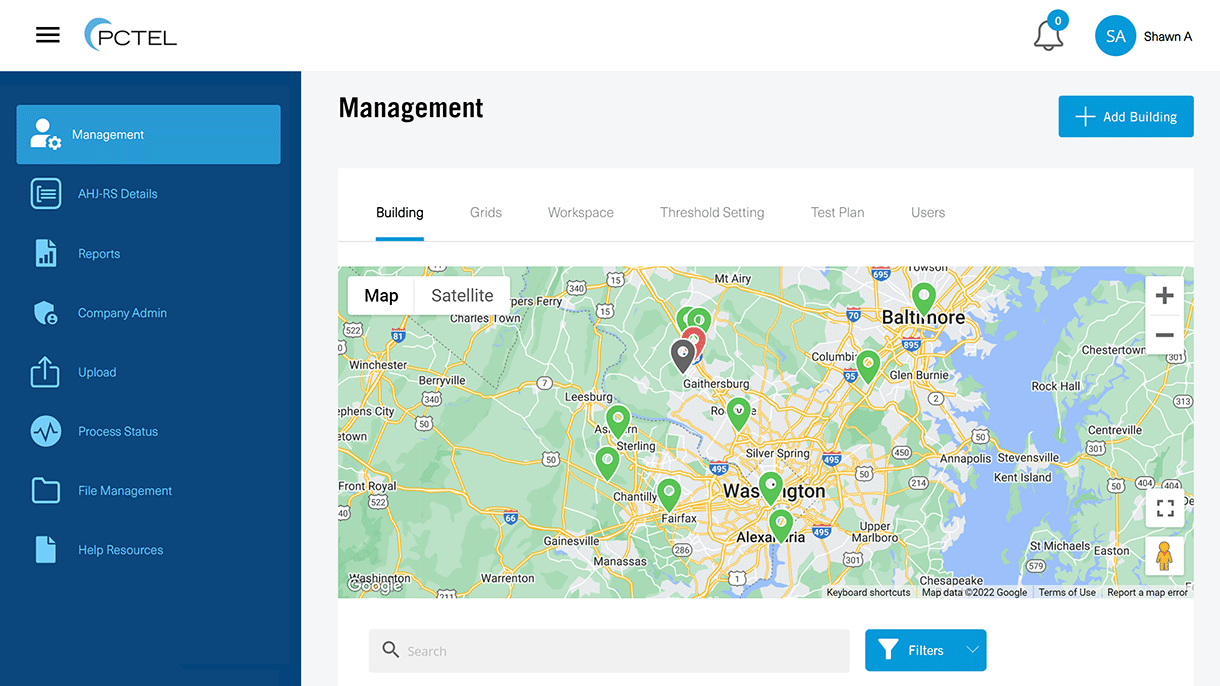Select the Street View pegman icon
The width and height of the screenshot is (1220, 686).
[x=1164, y=556]
